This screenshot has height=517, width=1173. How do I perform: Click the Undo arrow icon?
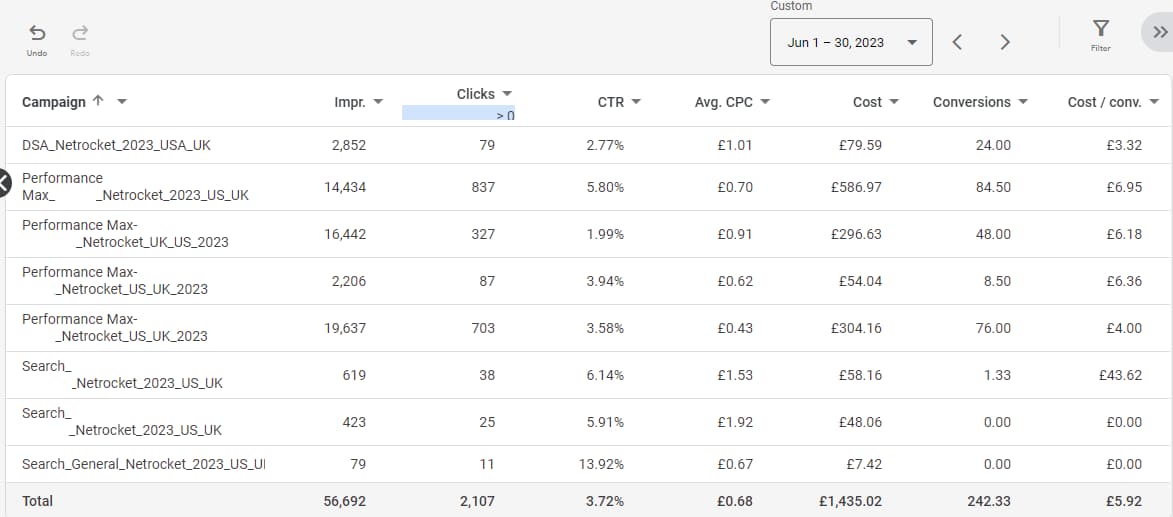tap(37, 34)
